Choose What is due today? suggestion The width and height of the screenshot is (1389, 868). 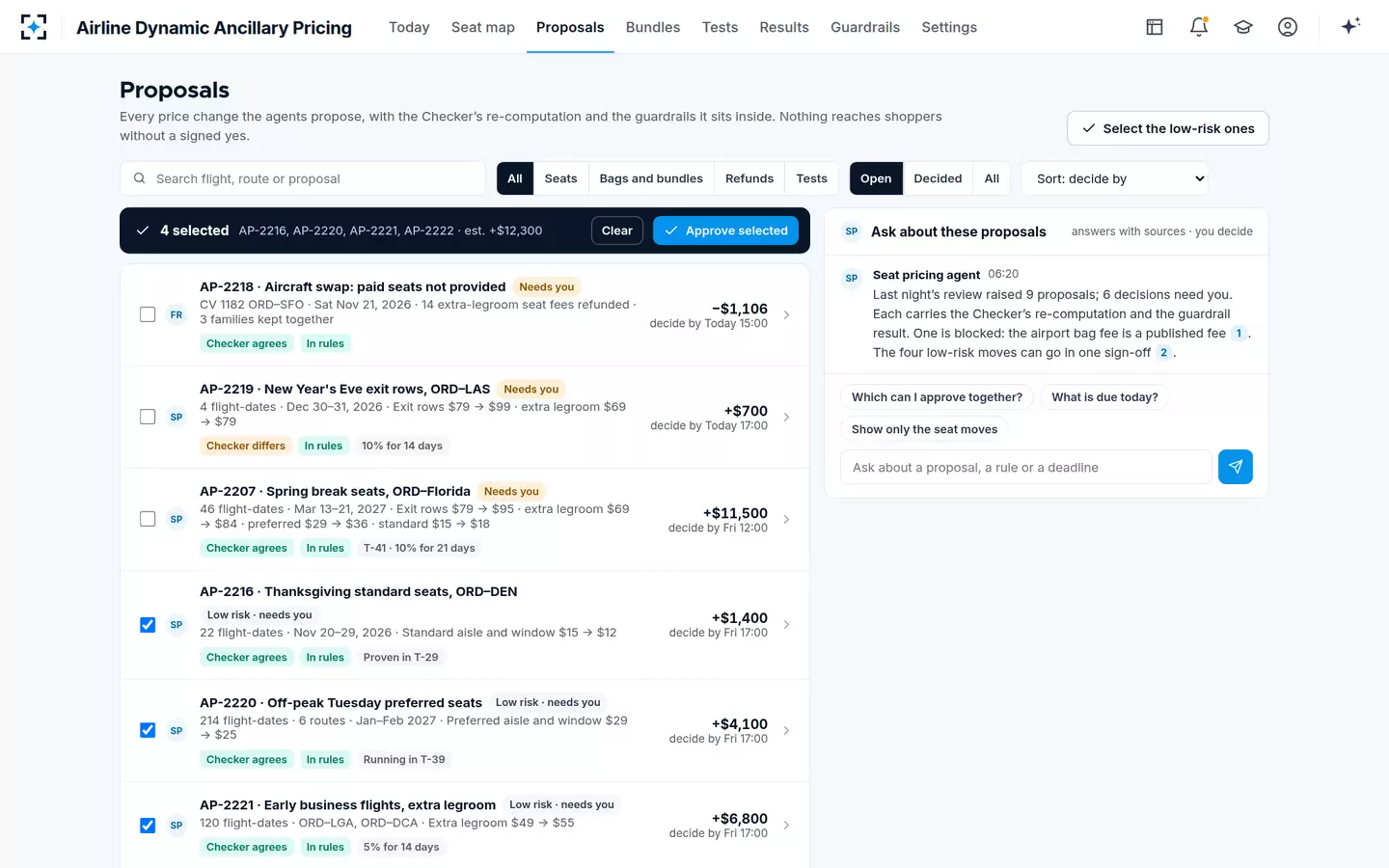[1104, 397]
